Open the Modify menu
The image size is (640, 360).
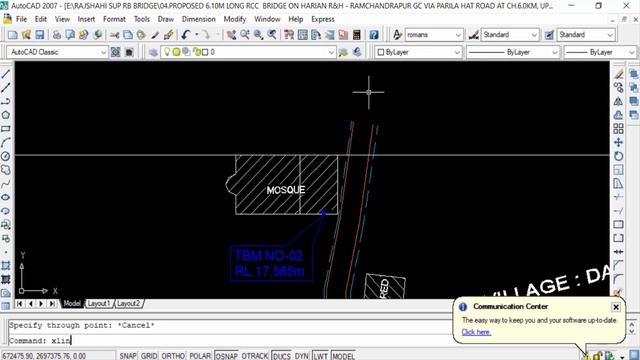point(235,19)
